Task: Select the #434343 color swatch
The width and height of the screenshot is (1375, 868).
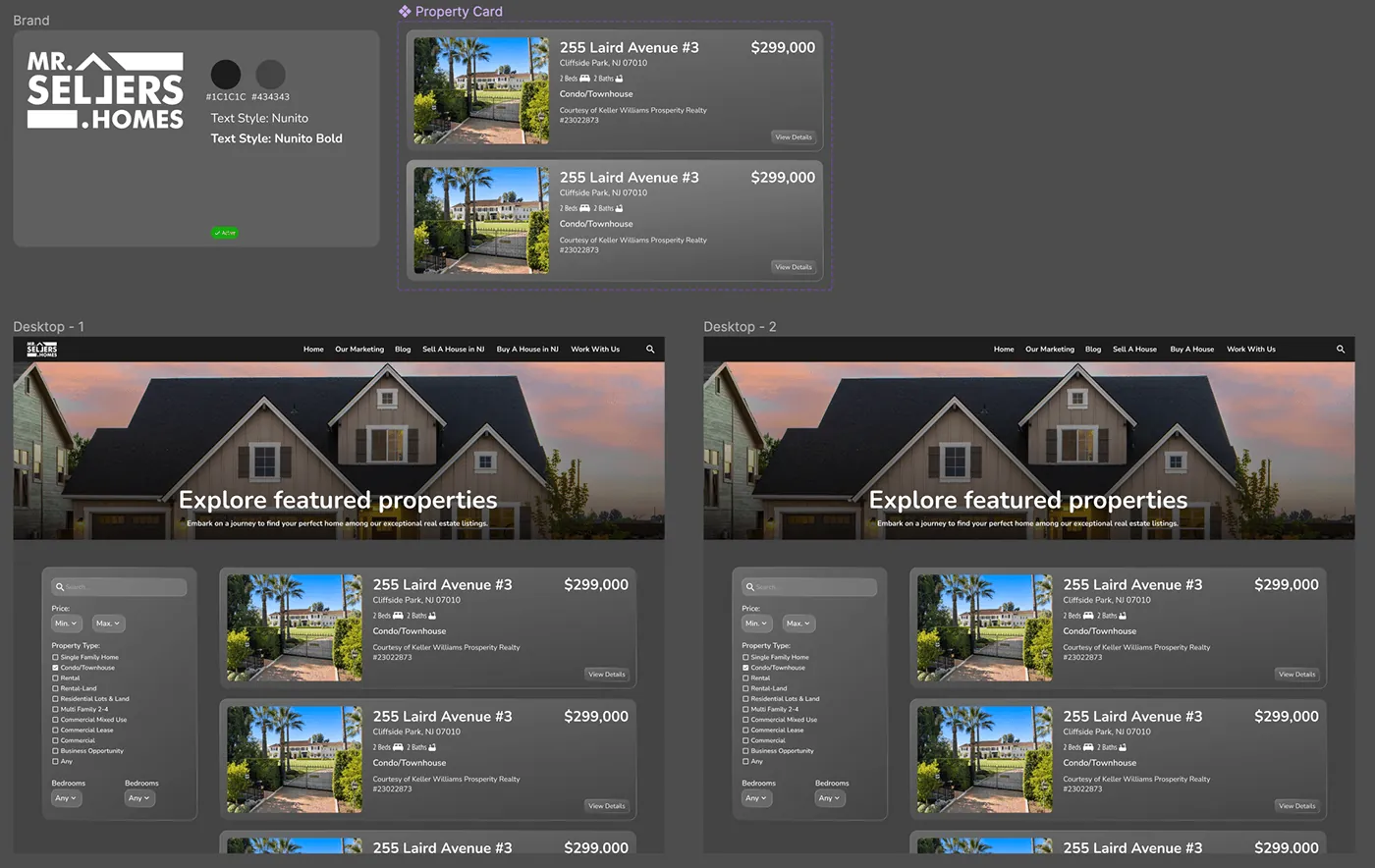Action: pyautogui.click(x=271, y=75)
